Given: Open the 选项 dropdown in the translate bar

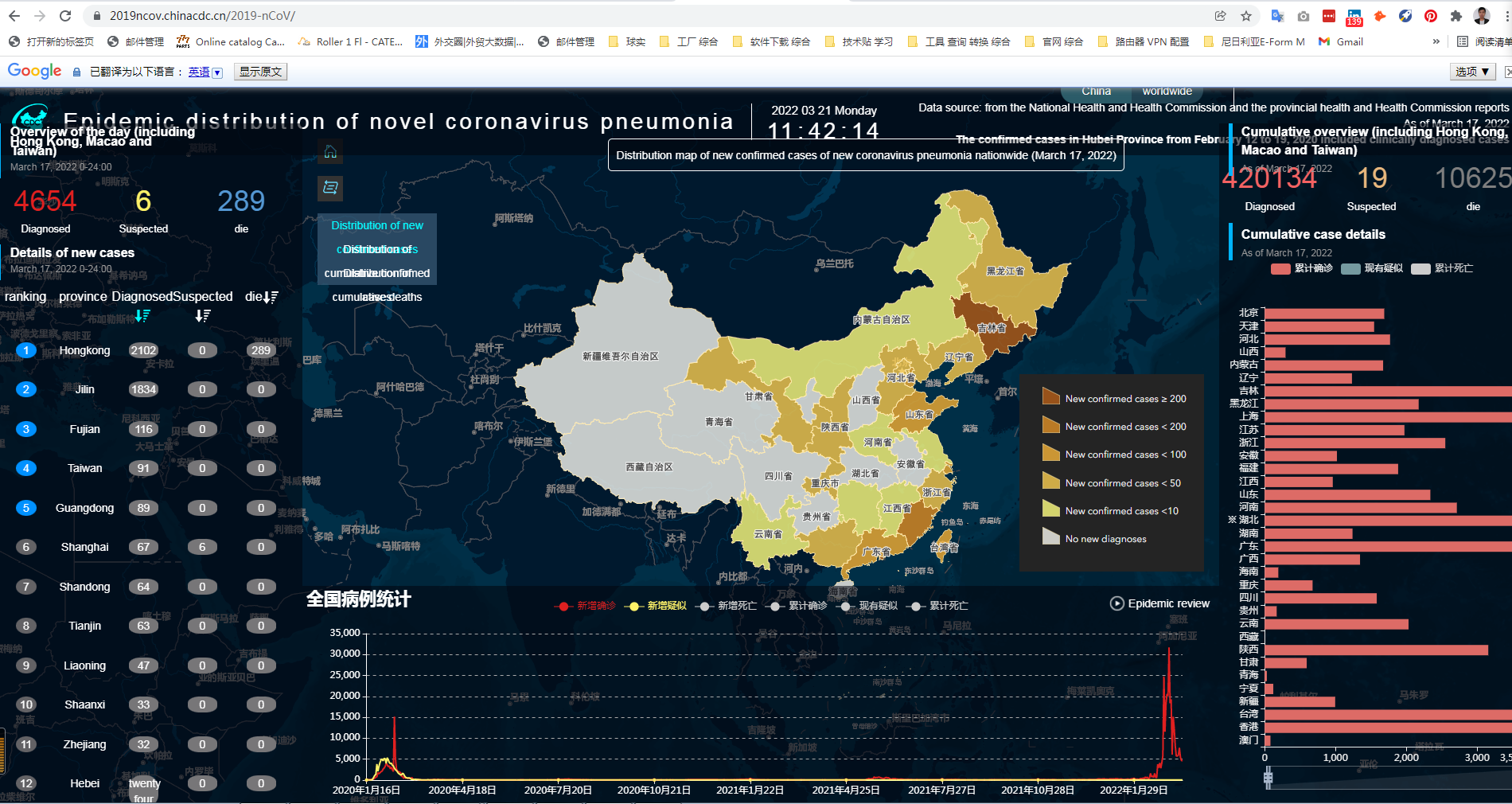Looking at the screenshot, I should pyautogui.click(x=1471, y=71).
